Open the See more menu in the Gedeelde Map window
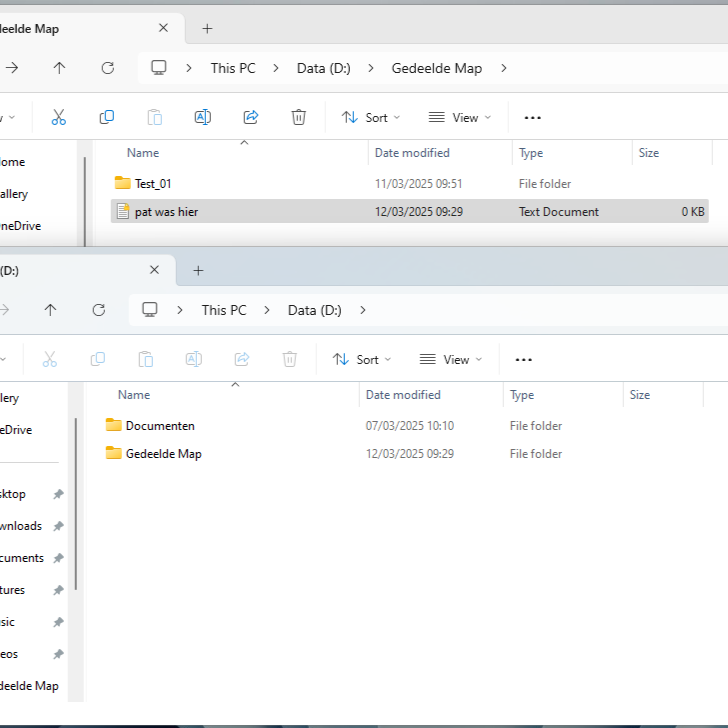Image resolution: width=728 pixels, height=728 pixels. coord(533,118)
